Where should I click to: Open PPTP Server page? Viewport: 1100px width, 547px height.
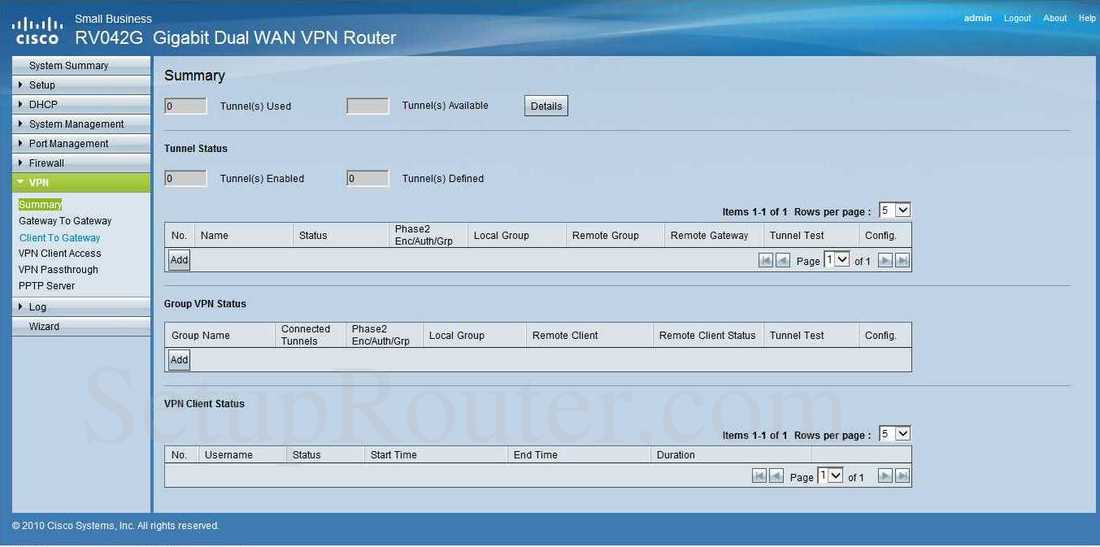46,286
